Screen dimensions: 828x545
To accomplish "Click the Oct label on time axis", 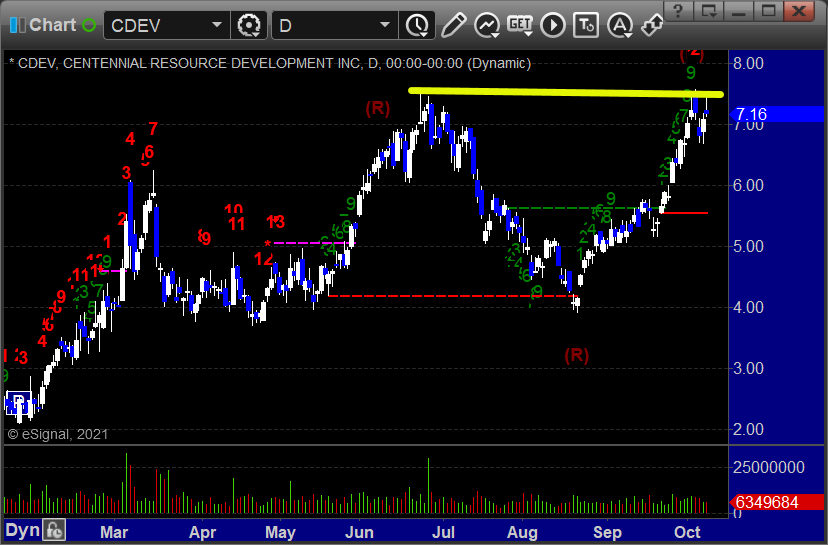I will pos(687,532).
